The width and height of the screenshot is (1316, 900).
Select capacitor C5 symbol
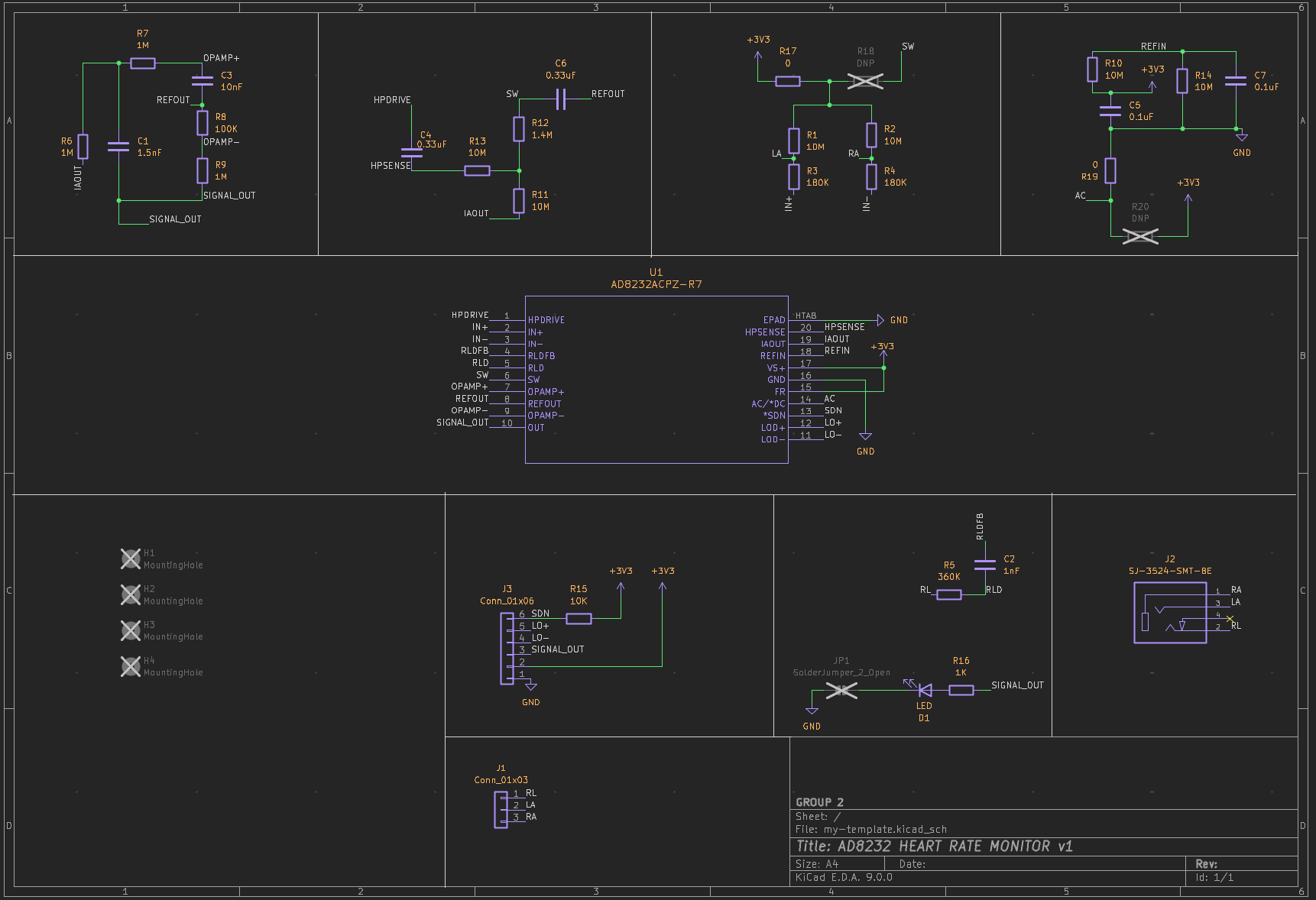[x=1110, y=111]
